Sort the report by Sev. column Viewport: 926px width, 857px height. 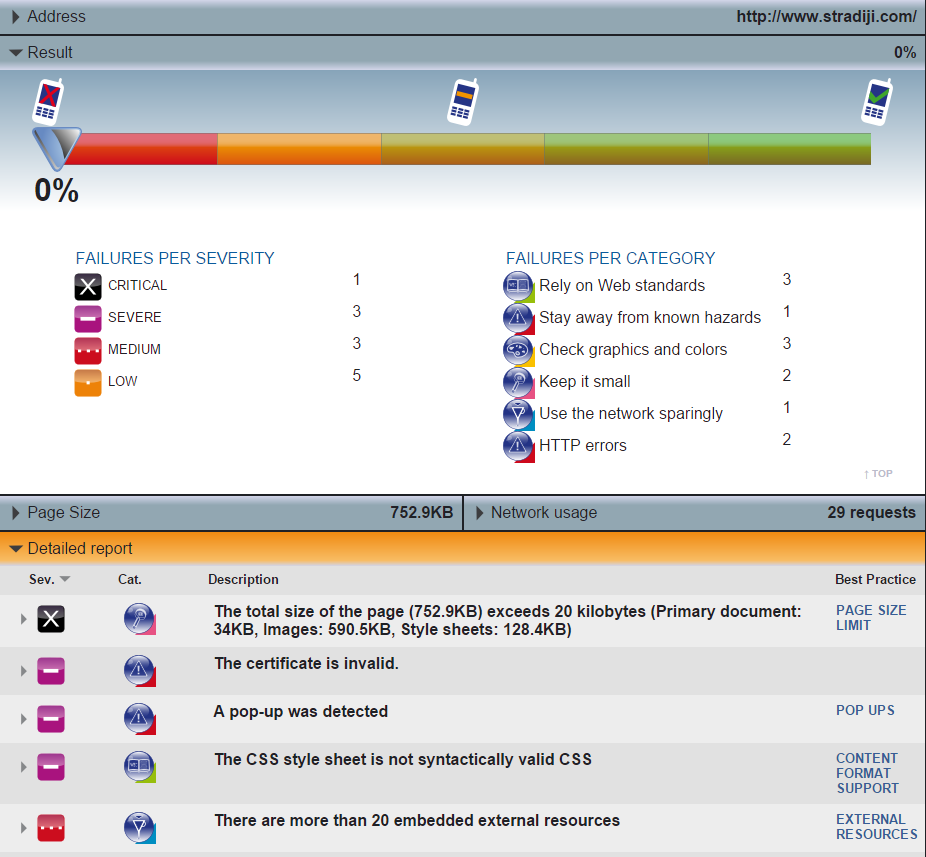coord(50,579)
